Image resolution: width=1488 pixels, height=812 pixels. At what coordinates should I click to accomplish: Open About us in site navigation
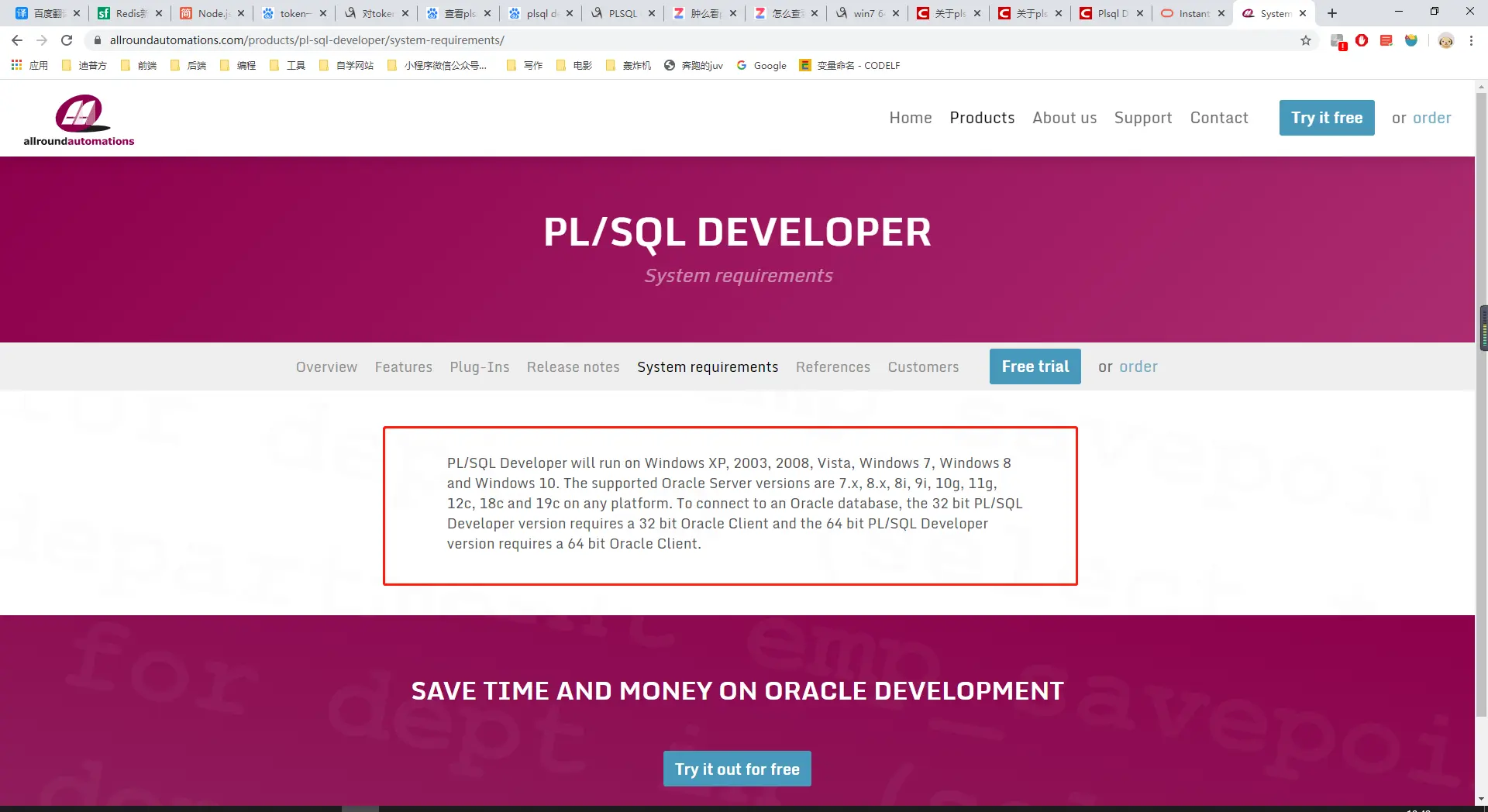(x=1065, y=118)
